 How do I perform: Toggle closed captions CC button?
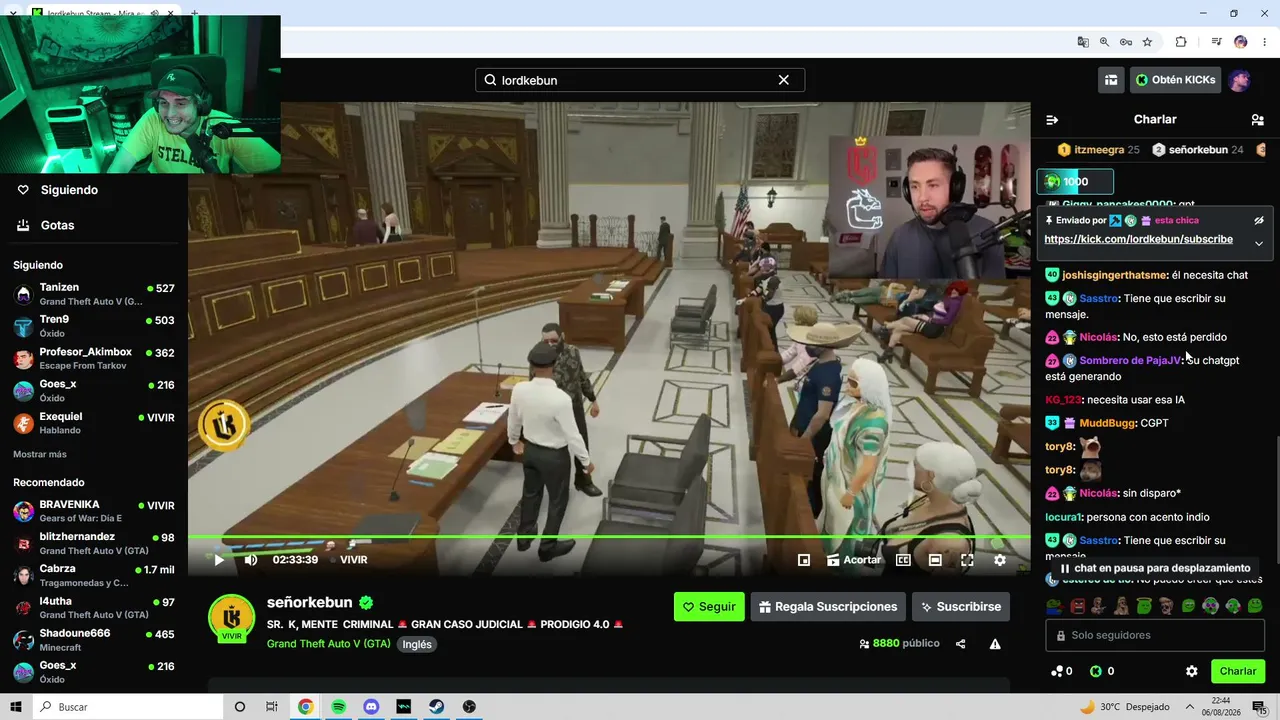pyautogui.click(x=903, y=560)
